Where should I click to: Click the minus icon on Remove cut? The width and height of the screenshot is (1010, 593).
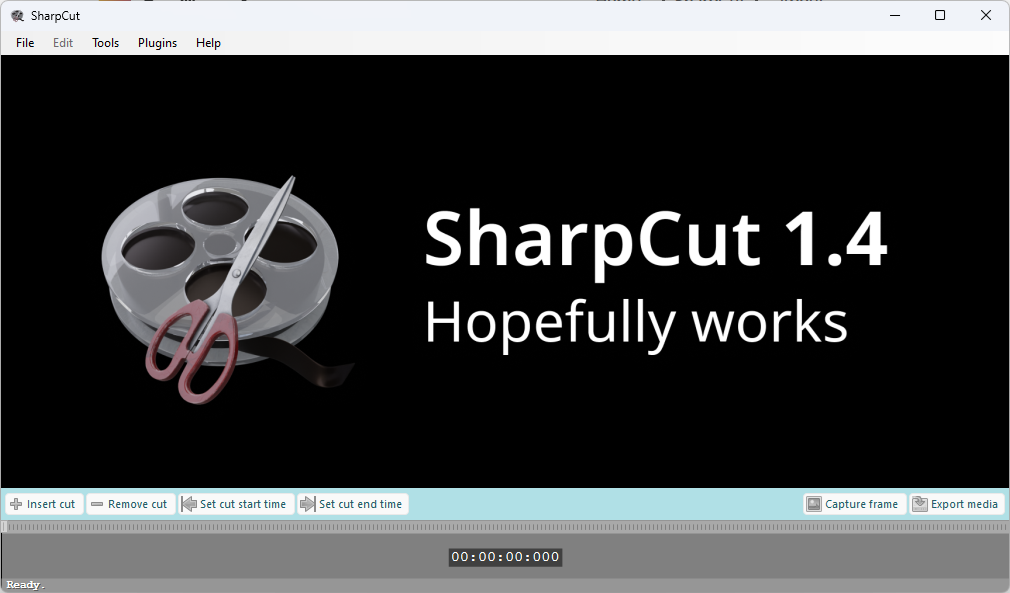point(95,504)
